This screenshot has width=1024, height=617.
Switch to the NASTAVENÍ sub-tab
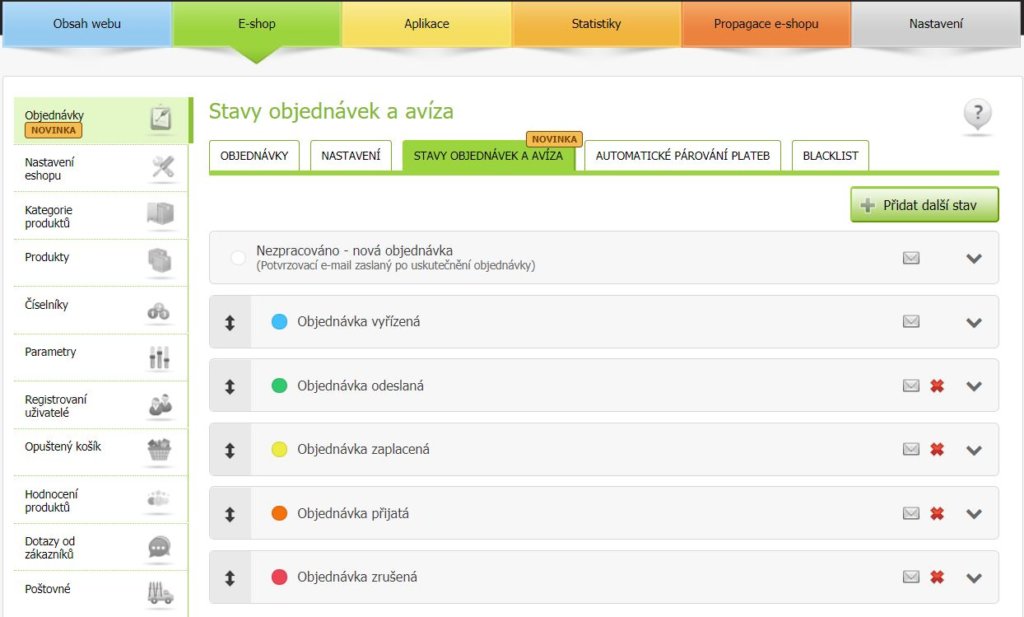[x=351, y=155]
